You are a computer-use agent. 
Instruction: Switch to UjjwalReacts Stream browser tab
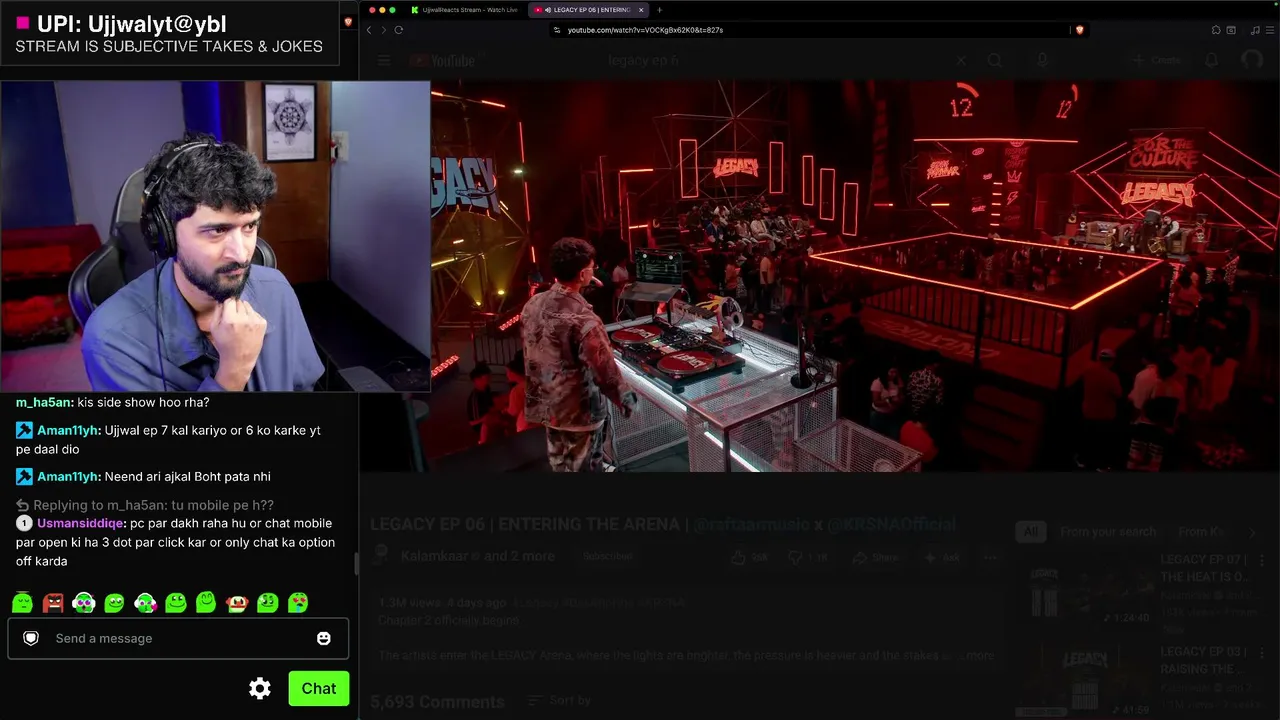tap(464, 10)
